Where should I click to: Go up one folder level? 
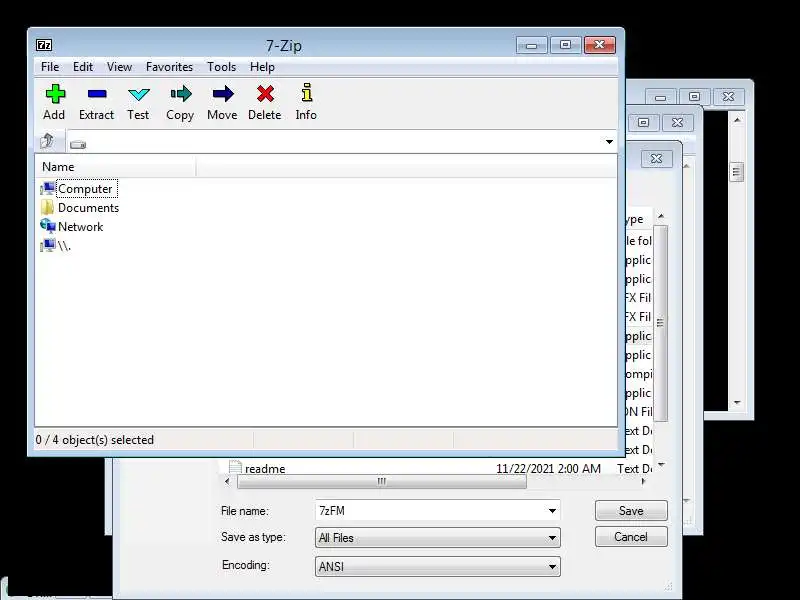(47, 141)
